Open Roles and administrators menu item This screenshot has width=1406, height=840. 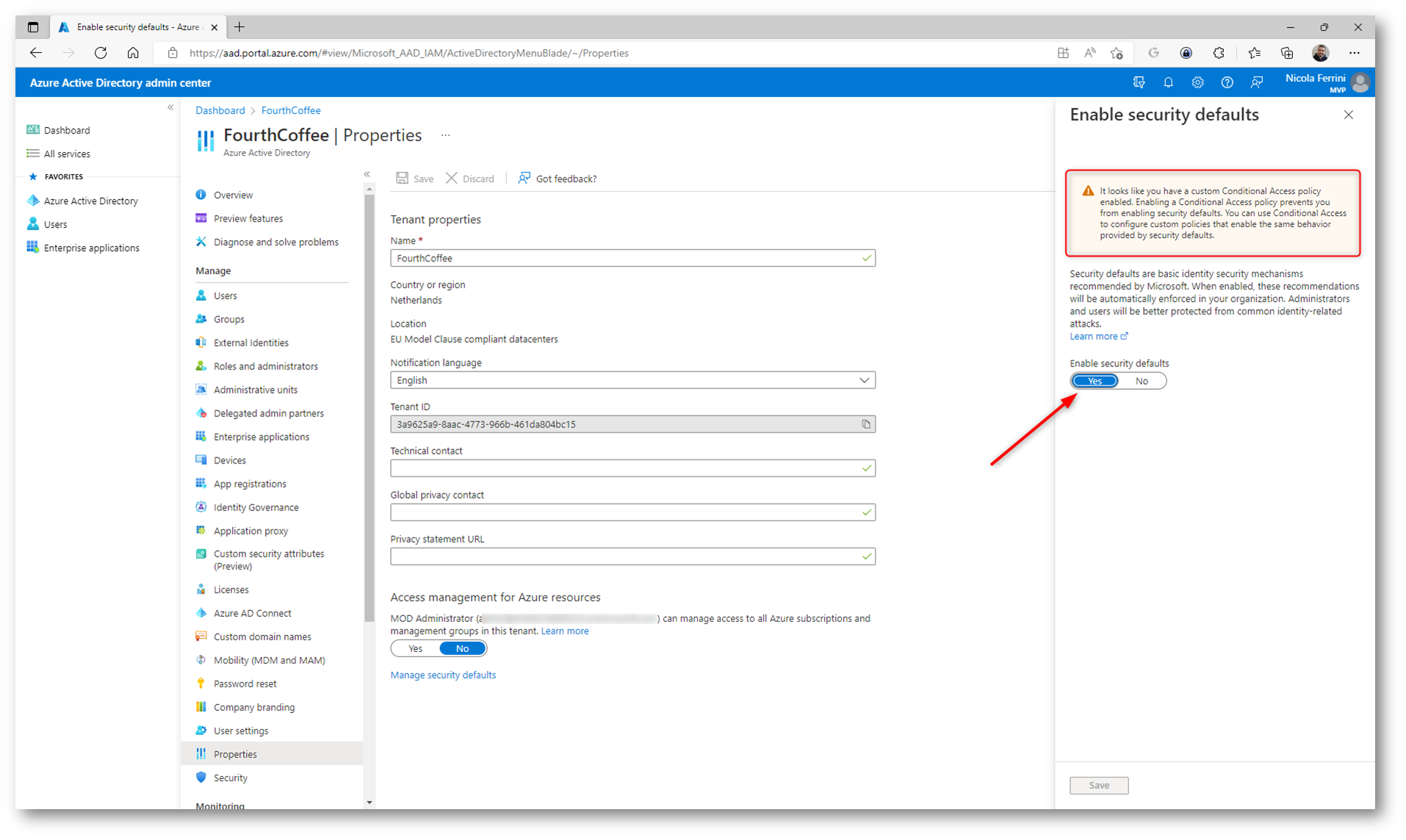(265, 366)
